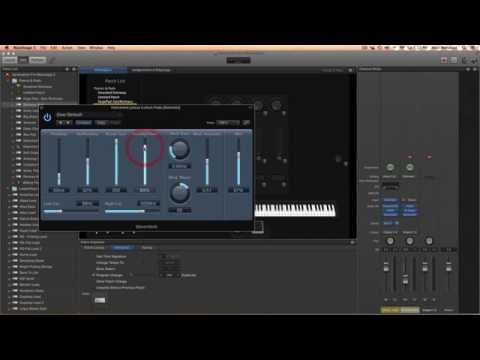
Task: Toggle the Program Change checkbox
Action: [93, 275]
